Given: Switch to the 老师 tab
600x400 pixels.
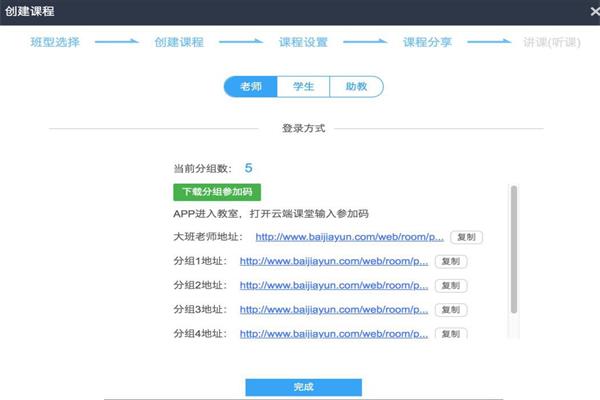Looking at the screenshot, I should [250, 87].
